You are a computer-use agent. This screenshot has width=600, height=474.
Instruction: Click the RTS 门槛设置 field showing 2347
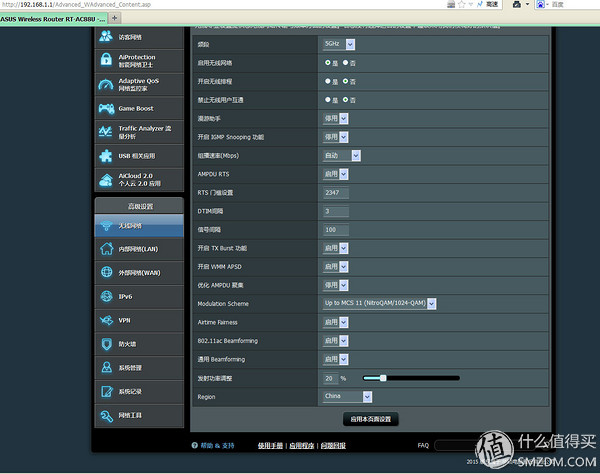coord(336,192)
